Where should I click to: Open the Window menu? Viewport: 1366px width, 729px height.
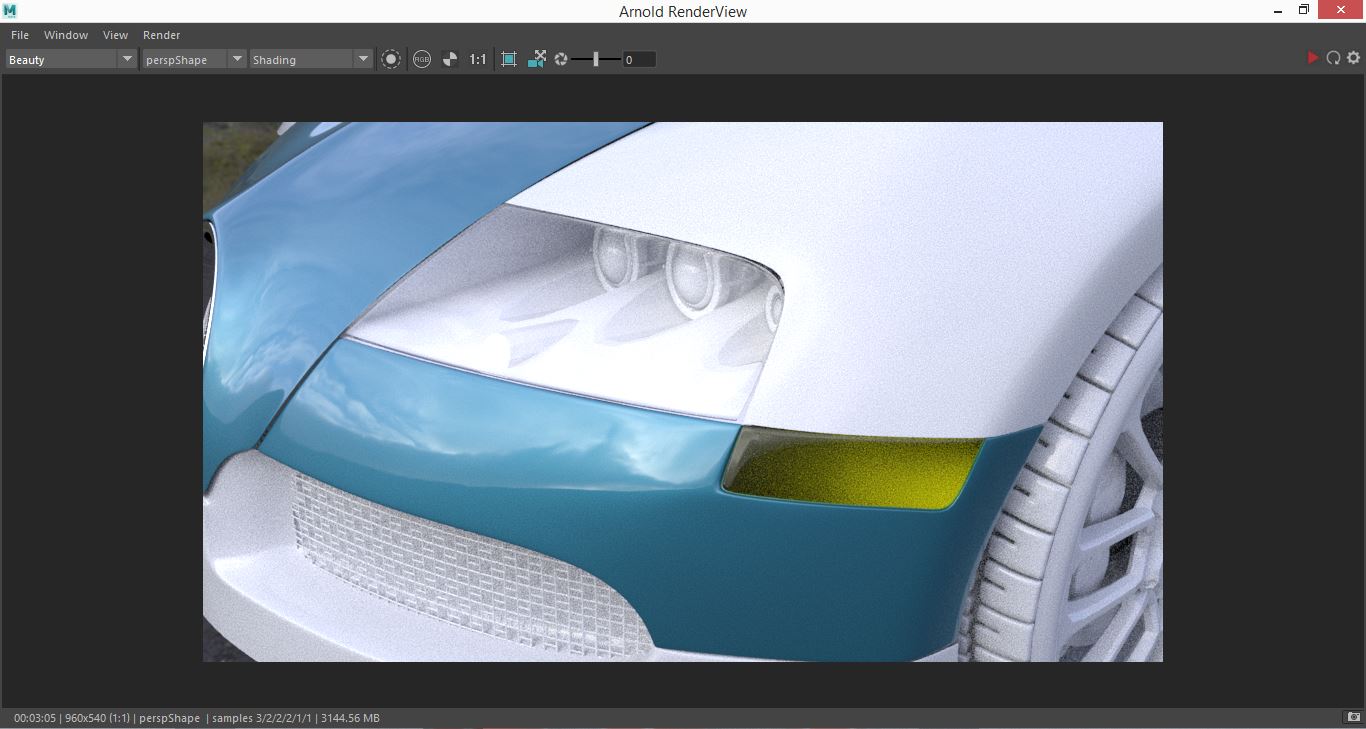point(66,35)
